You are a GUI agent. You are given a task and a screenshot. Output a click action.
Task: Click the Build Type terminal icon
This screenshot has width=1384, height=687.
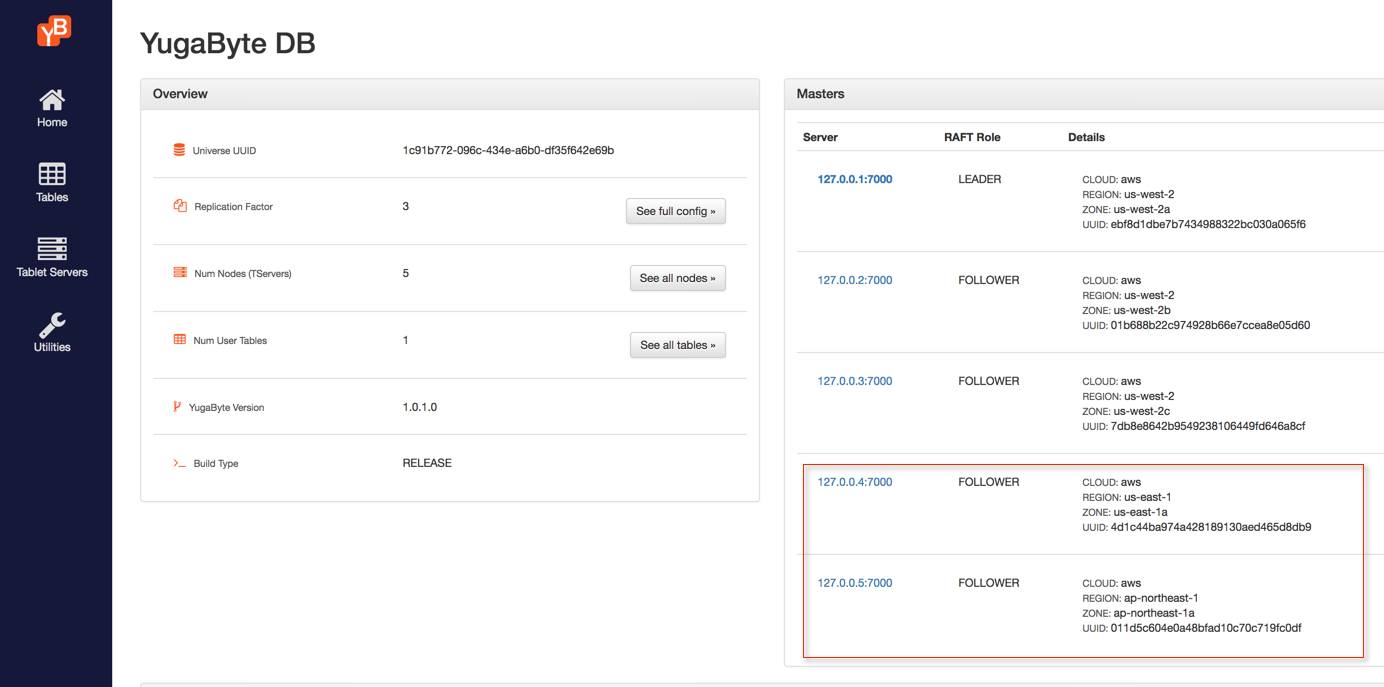(x=180, y=463)
